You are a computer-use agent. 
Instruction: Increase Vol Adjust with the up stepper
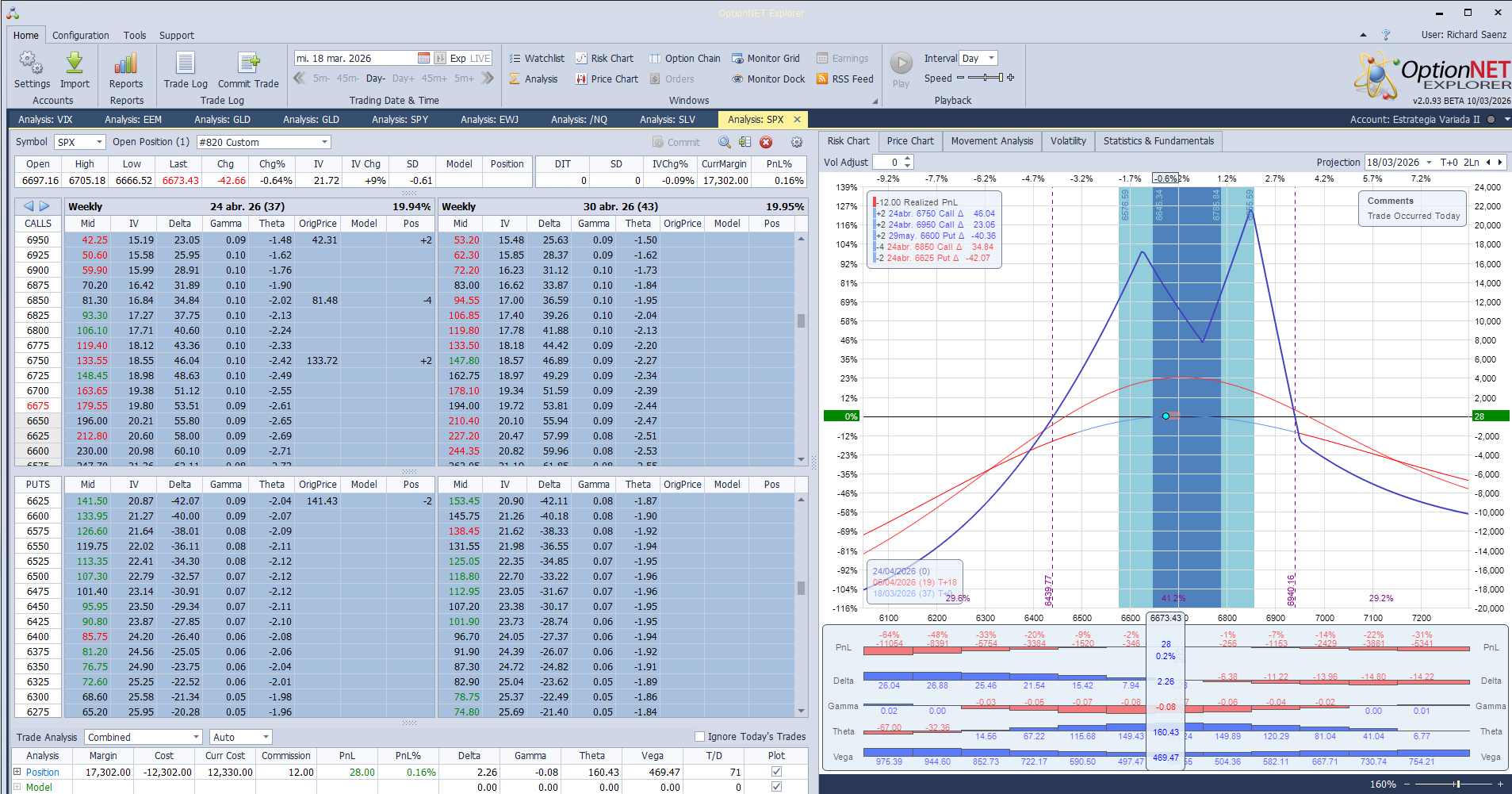(908, 159)
